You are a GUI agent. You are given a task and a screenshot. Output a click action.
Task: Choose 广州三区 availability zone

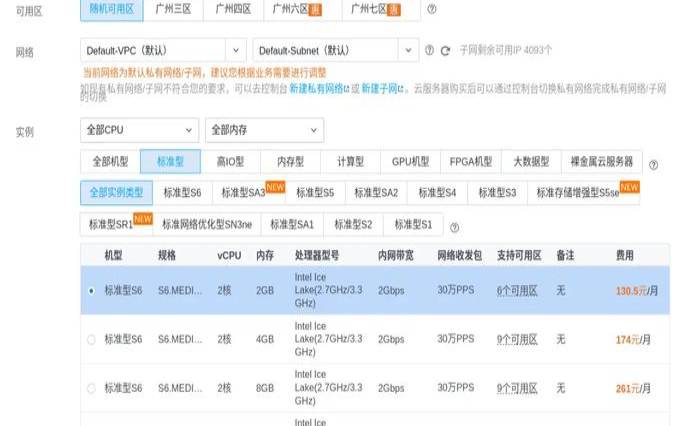point(173,9)
